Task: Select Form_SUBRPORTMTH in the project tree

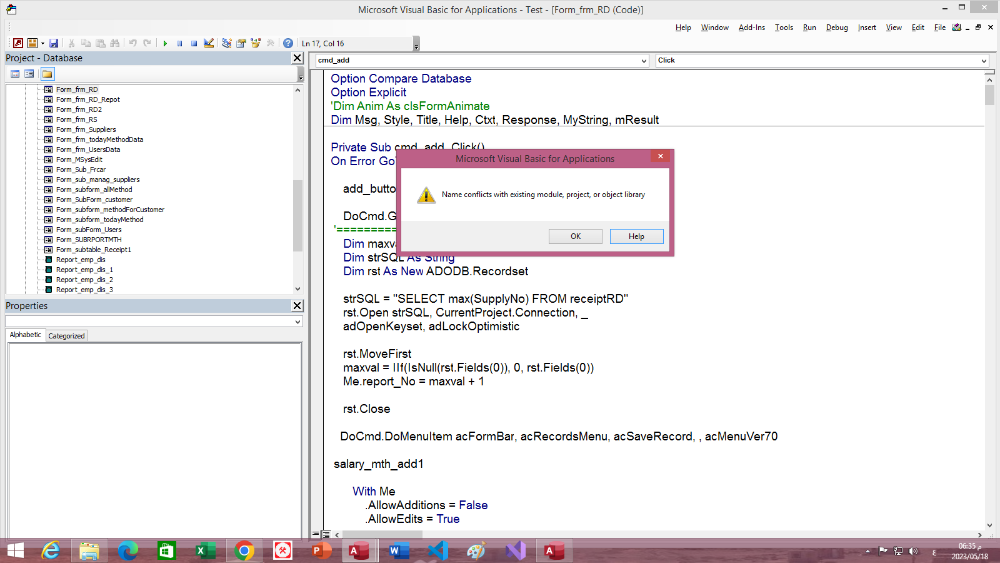Action: pyautogui.click(x=89, y=240)
